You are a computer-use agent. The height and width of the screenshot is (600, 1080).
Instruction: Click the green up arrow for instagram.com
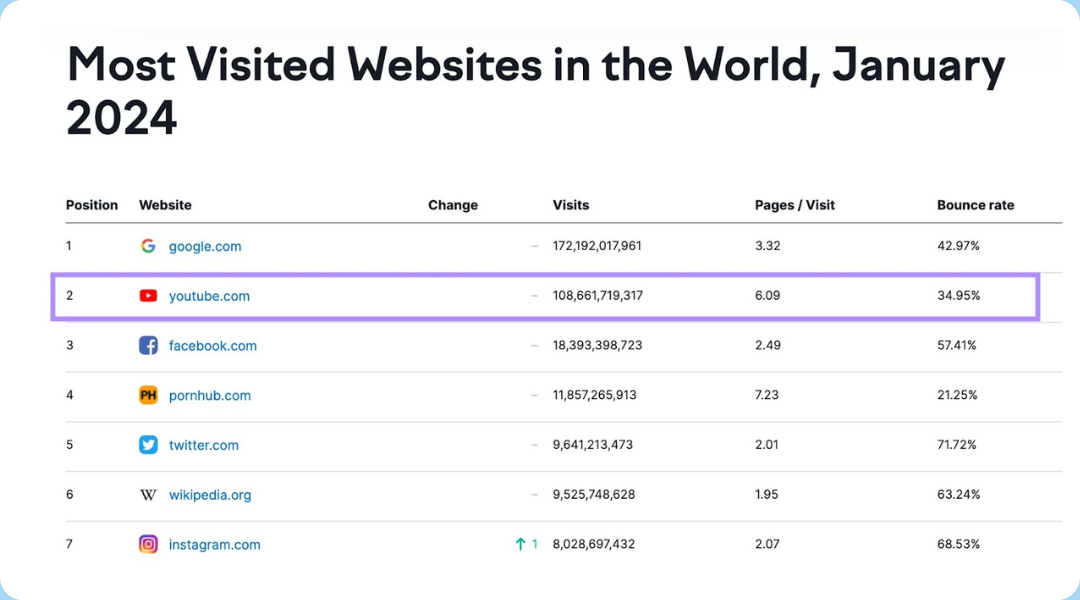coord(520,544)
